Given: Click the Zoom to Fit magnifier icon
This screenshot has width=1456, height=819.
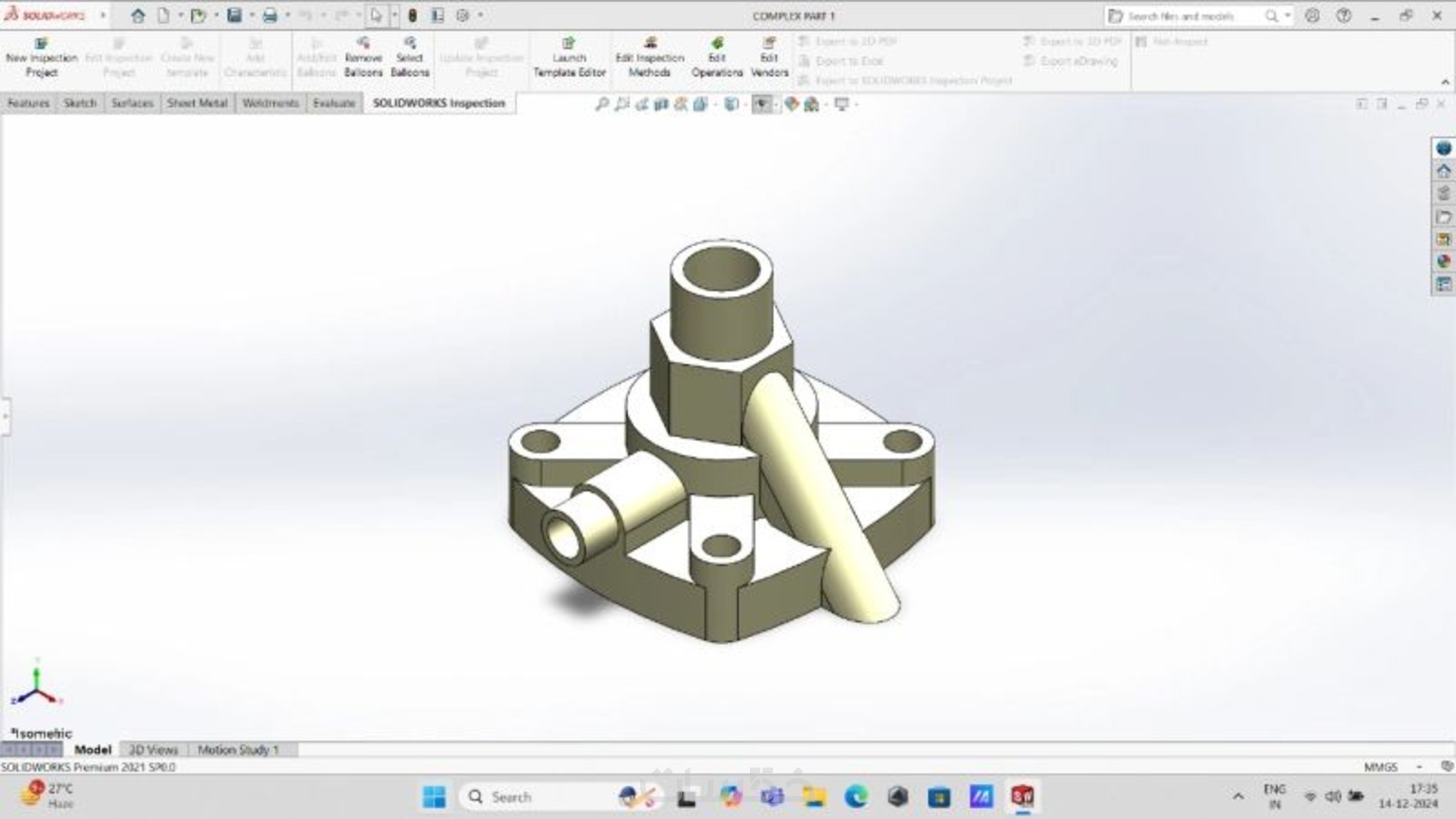Looking at the screenshot, I should [x=602, y=104].
